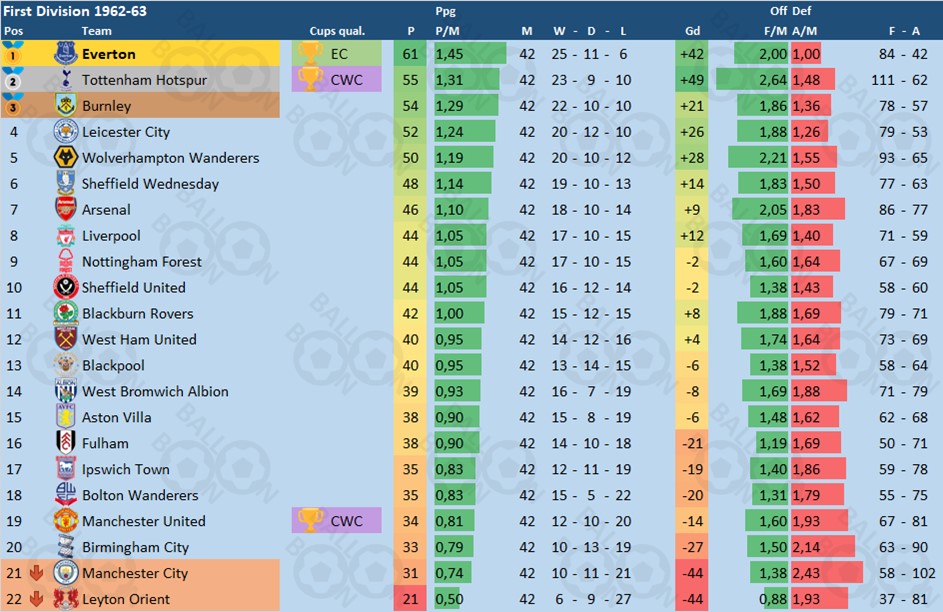Screen dimensions: 943x612
Task: Click the Everton club crest
Action: (x=65, y=54)
